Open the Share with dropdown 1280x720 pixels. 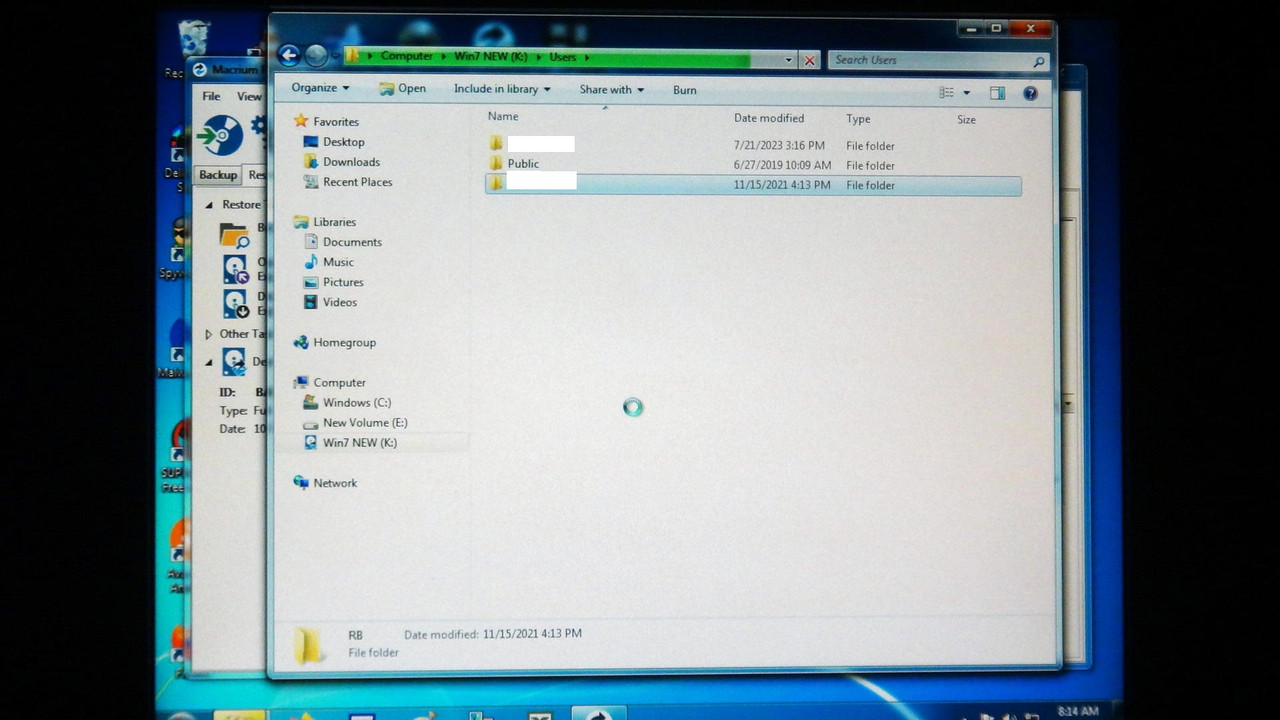[x=611, y=90]
